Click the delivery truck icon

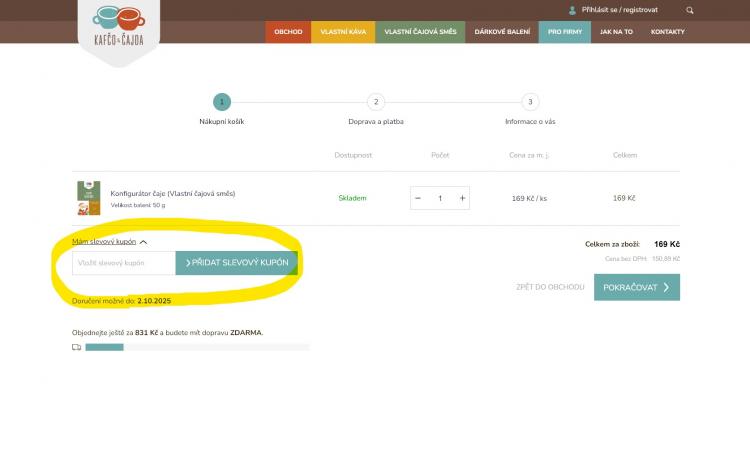click(77, 347)
